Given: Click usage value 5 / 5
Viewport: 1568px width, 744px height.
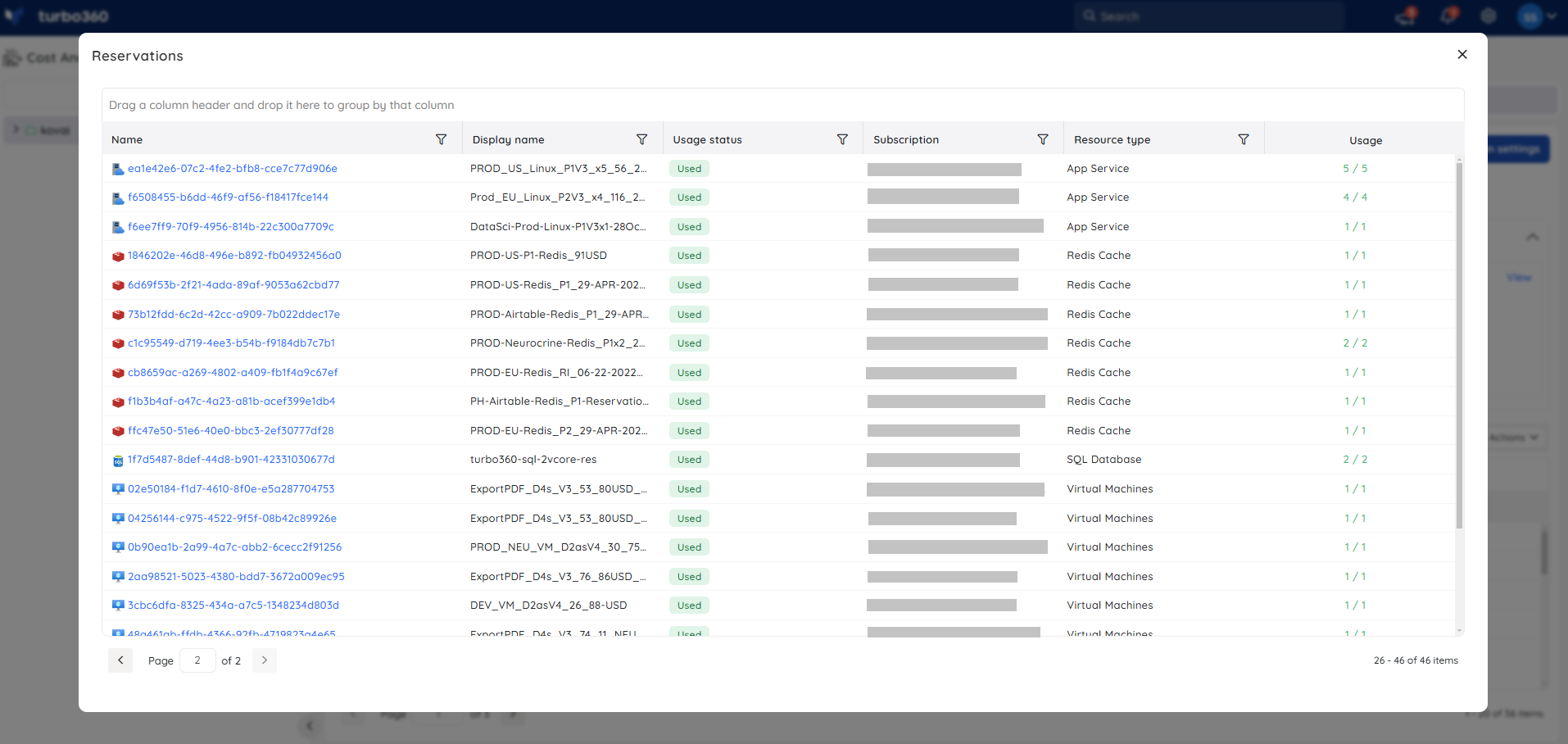Looking at the screenshot, I should pos(1355,169).
